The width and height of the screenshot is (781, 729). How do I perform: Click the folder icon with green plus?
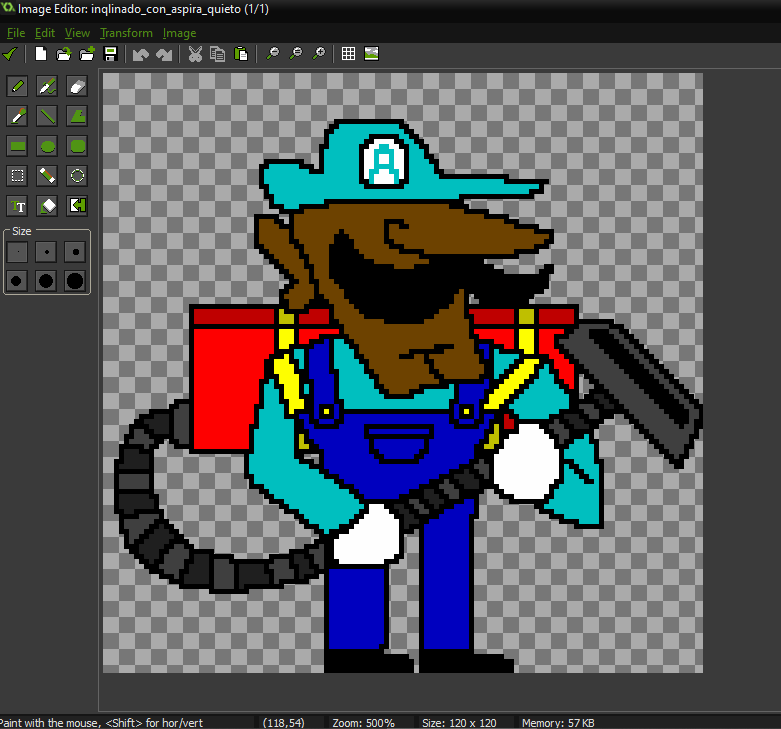pos(87,54)
